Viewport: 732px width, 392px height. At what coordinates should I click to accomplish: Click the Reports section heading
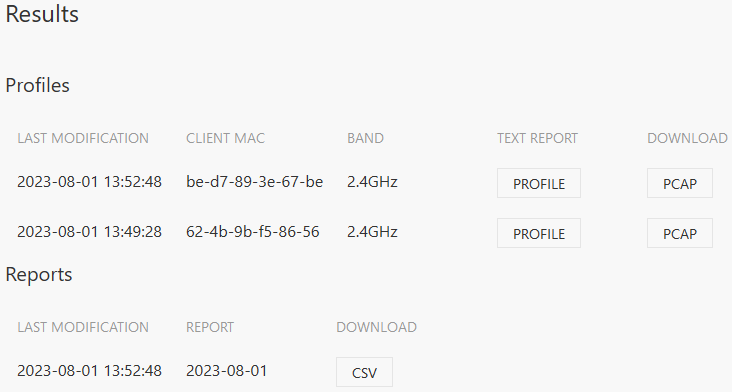(39, 274)
